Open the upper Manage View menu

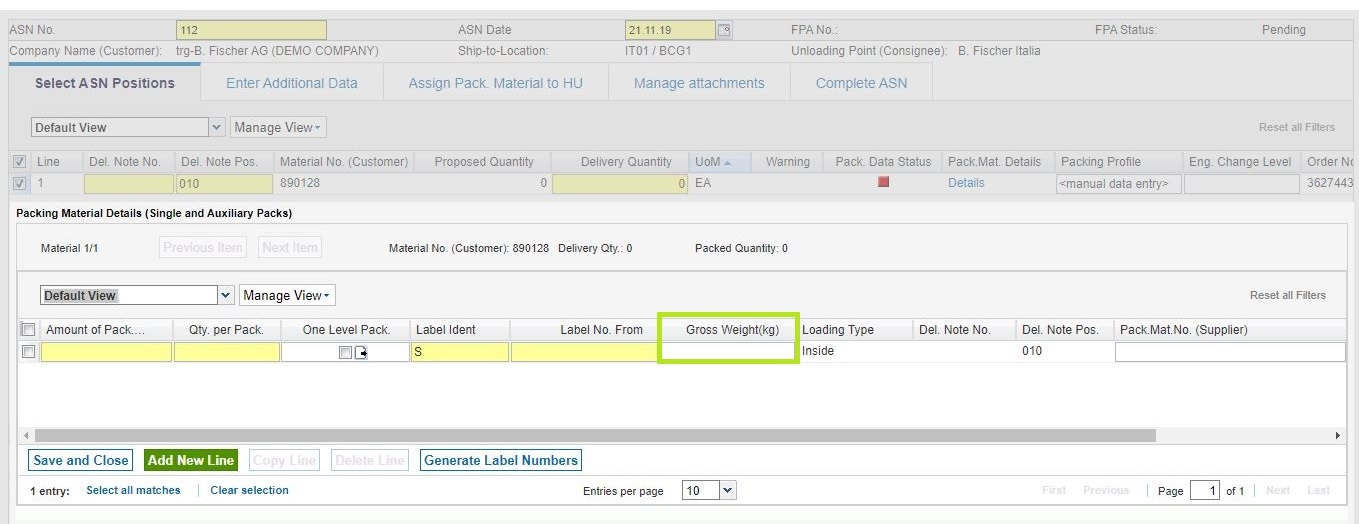coord(278,127)
